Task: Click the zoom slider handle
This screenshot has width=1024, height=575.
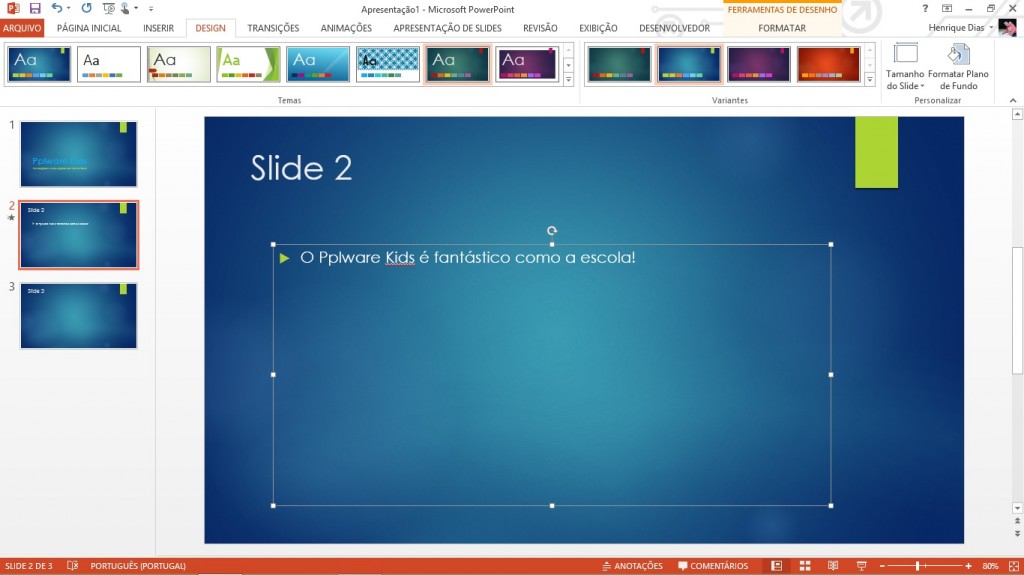Action: [917, 566]
